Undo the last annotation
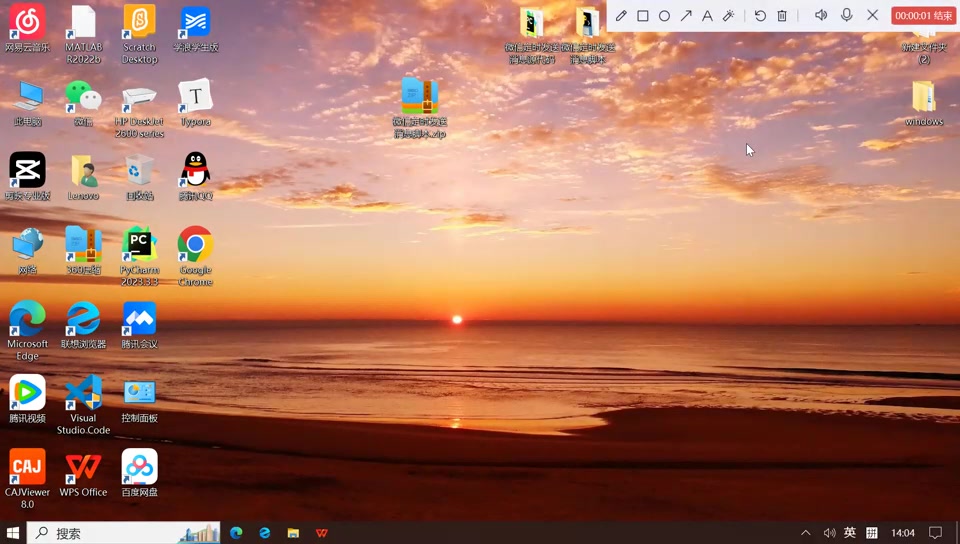The height and width of the screenshot is (544, 960). 760,16
